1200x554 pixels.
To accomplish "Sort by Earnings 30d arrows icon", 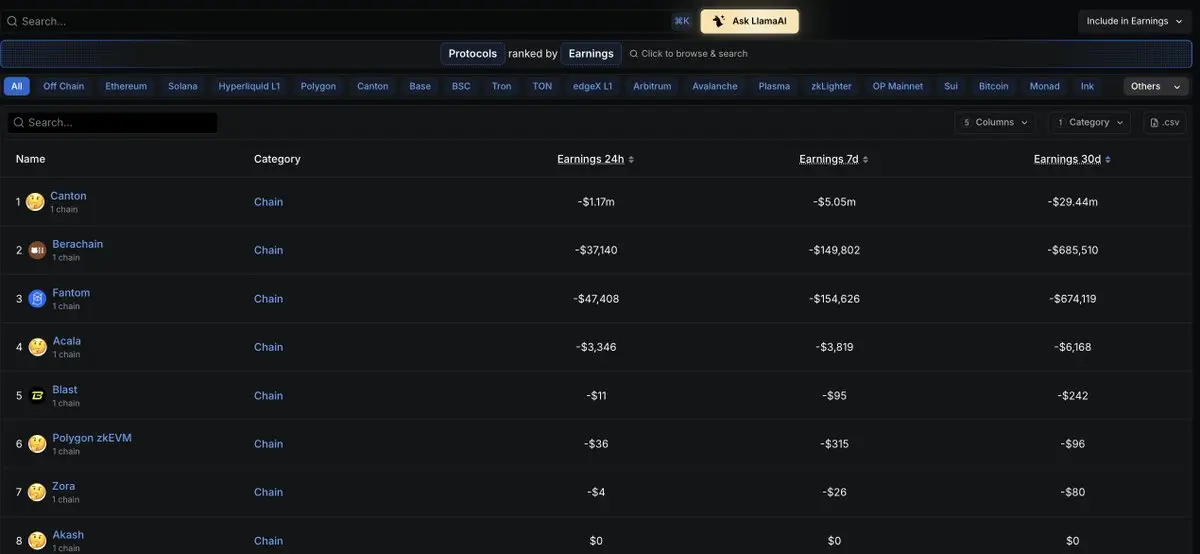I will 1108,159.
